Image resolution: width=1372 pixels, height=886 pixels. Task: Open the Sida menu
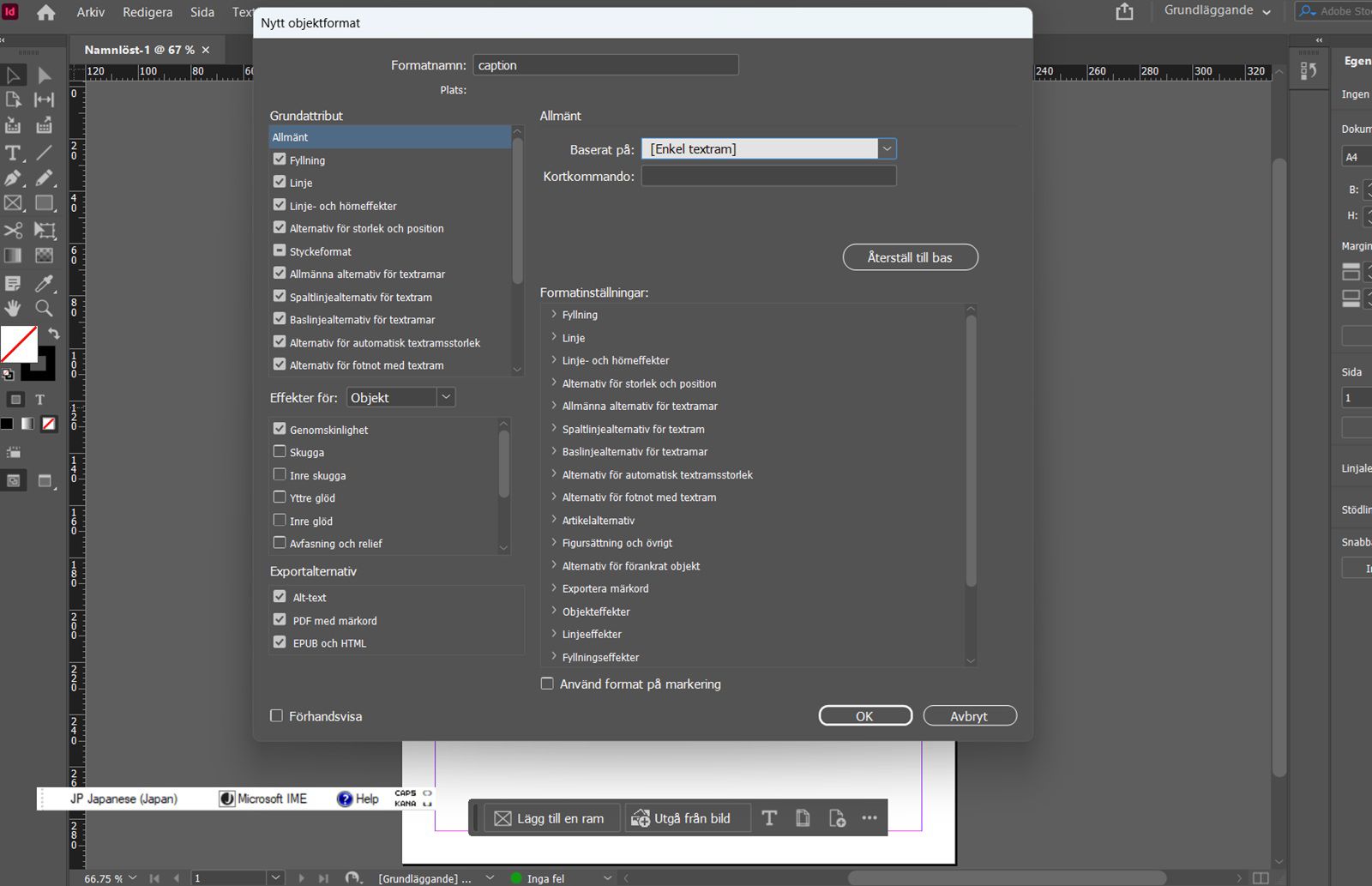pos(202,12)
